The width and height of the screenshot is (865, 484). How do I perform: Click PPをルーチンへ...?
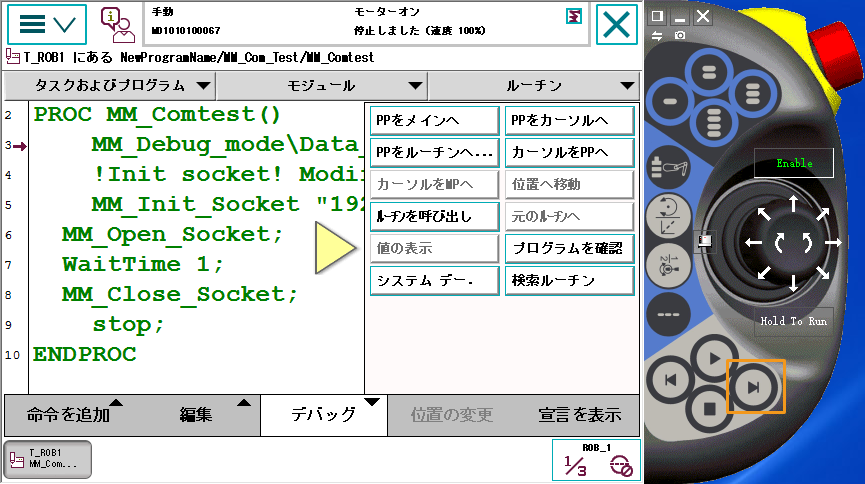tap(435, 153)
